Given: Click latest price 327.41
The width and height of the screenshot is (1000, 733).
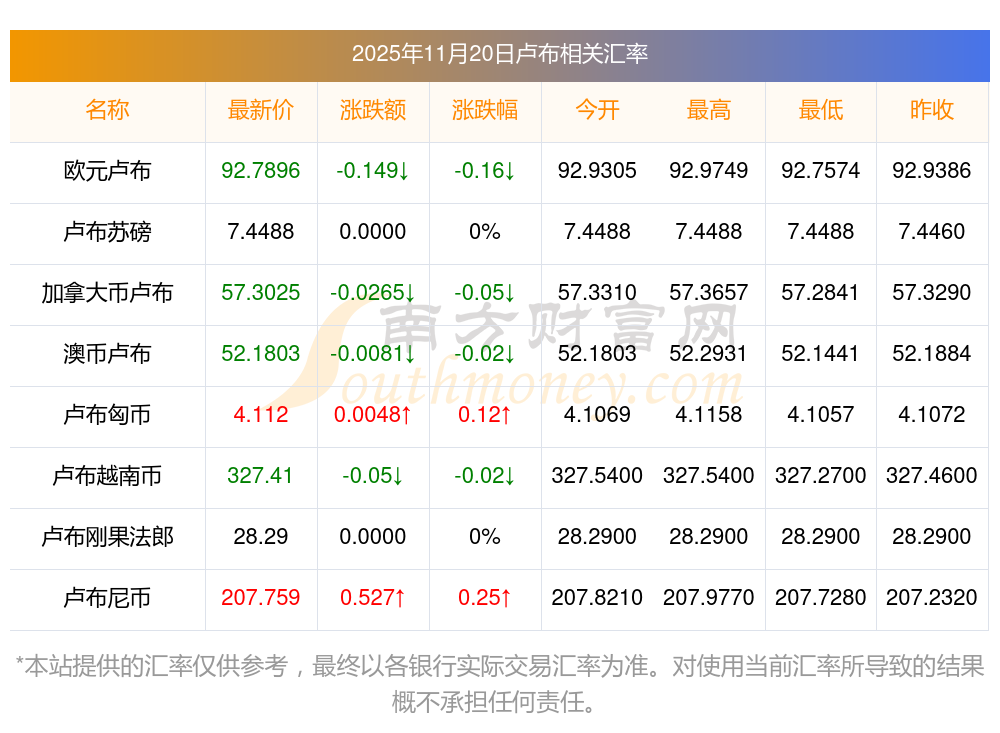Looking at the screenshot, I should 261,475.
